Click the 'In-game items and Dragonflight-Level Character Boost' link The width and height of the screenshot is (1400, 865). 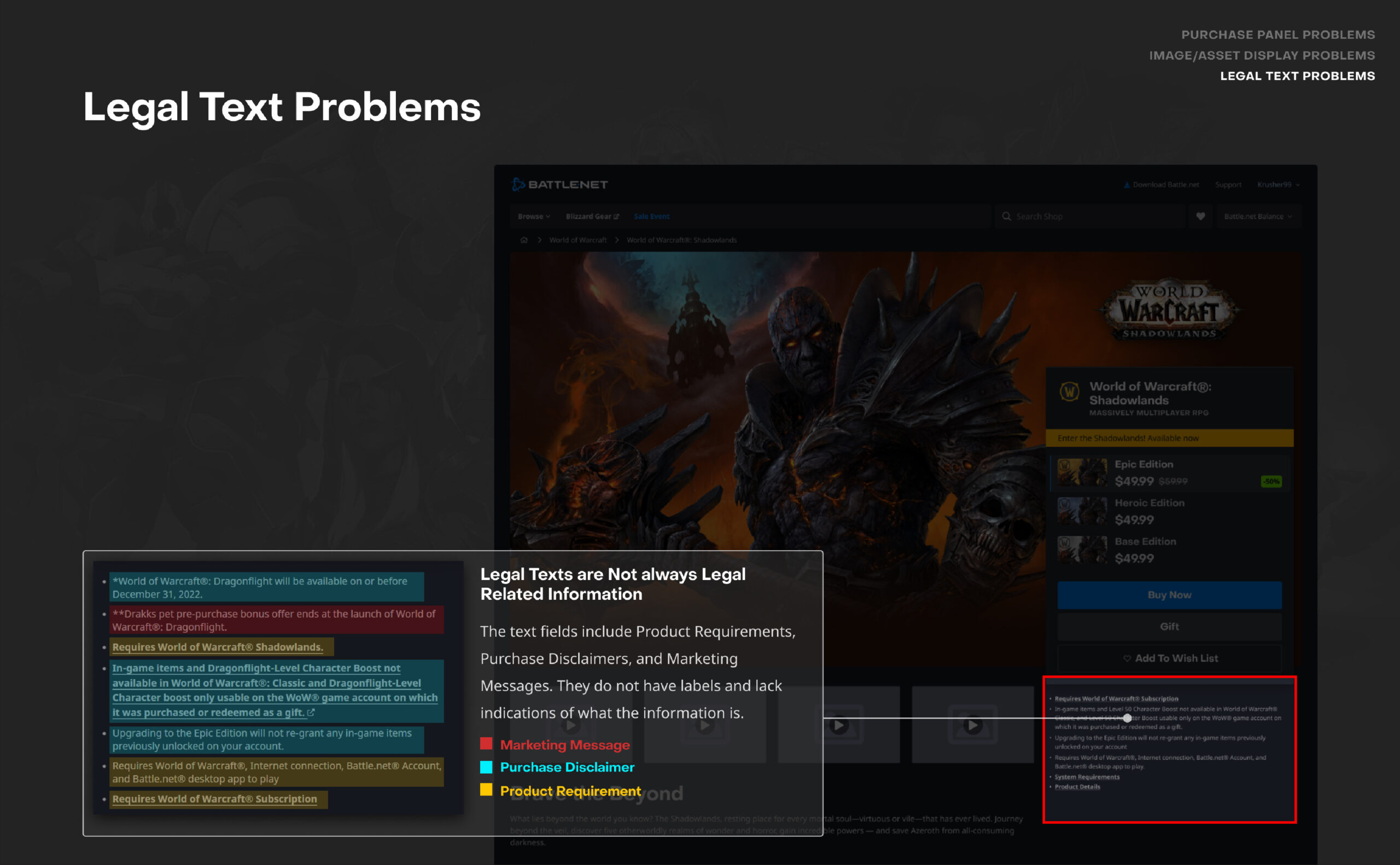click(x=275, y=691)
